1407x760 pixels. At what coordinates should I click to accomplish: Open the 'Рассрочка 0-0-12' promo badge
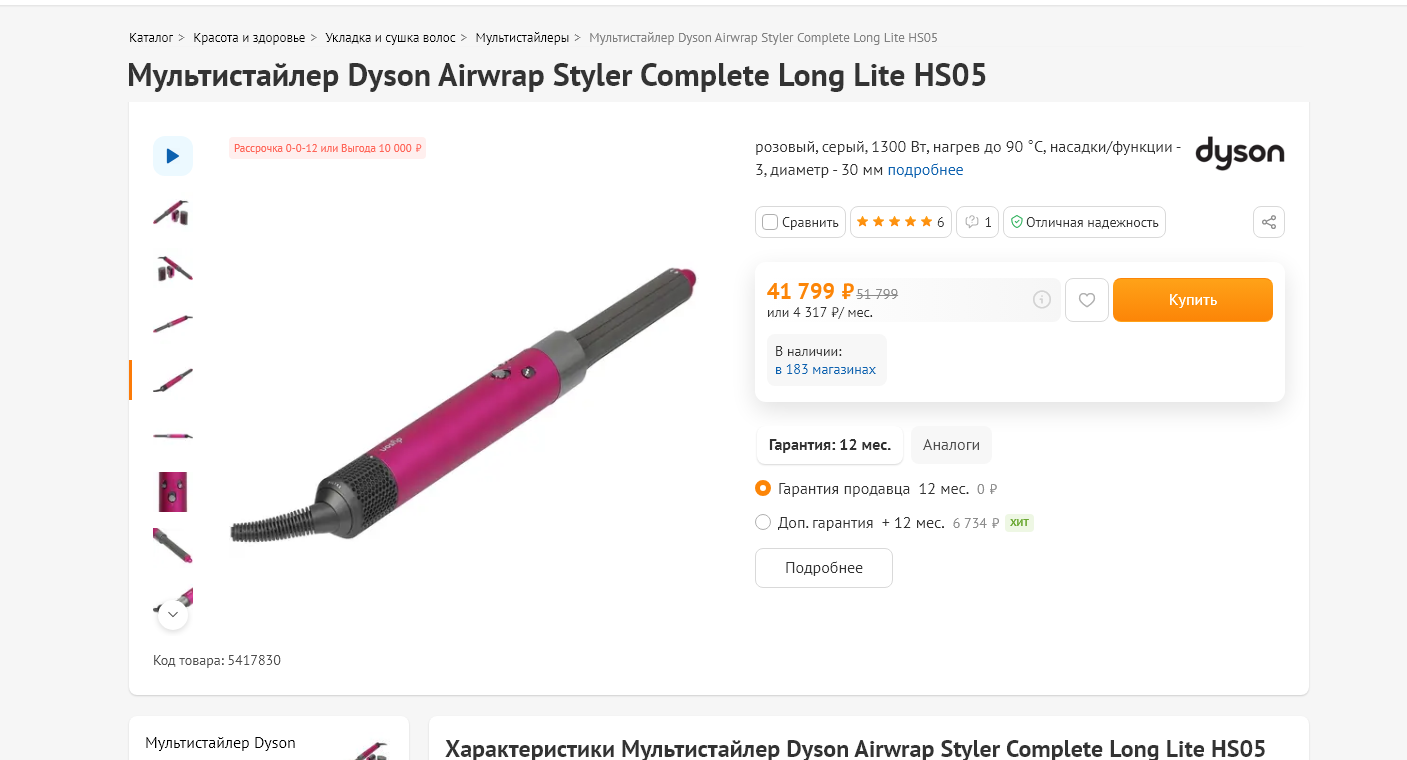click(x=328, y=148)
